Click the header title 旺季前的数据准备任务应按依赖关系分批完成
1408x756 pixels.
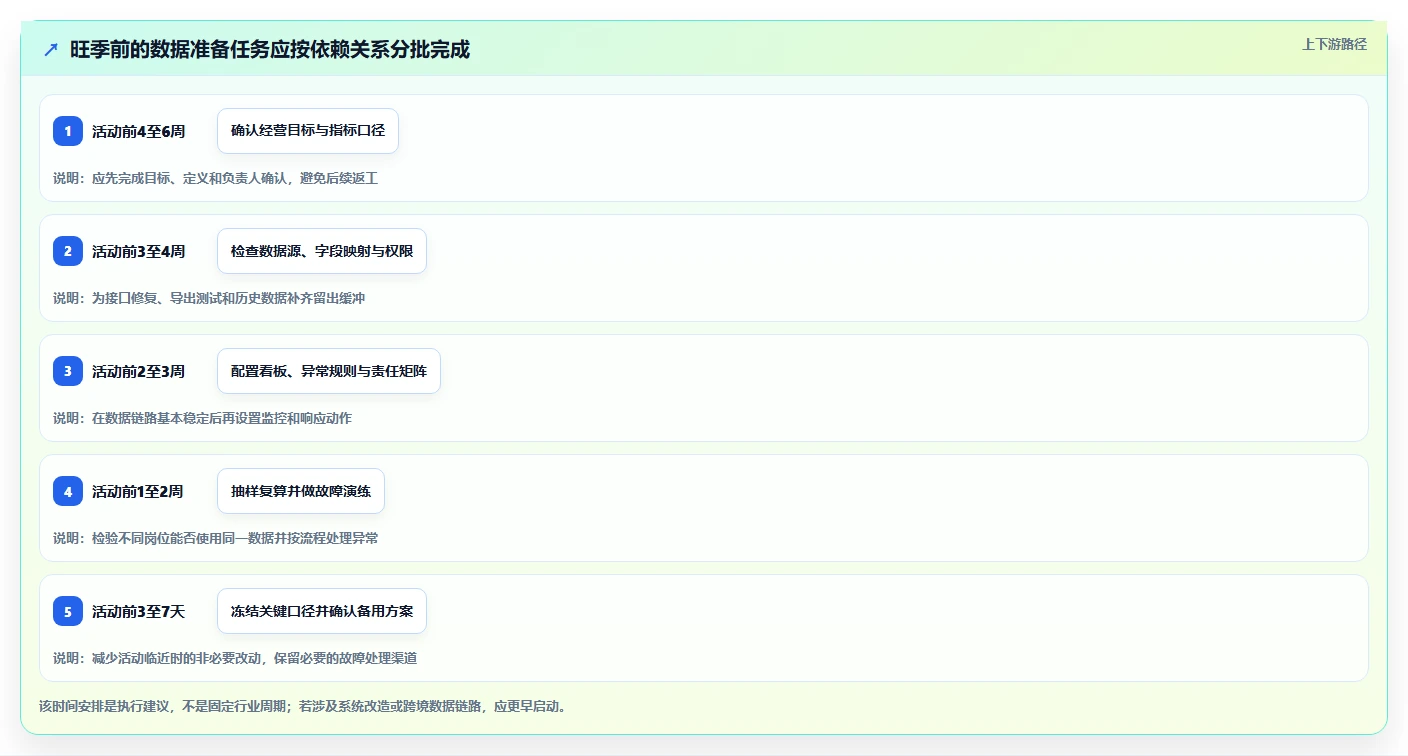tap(270, 49)
